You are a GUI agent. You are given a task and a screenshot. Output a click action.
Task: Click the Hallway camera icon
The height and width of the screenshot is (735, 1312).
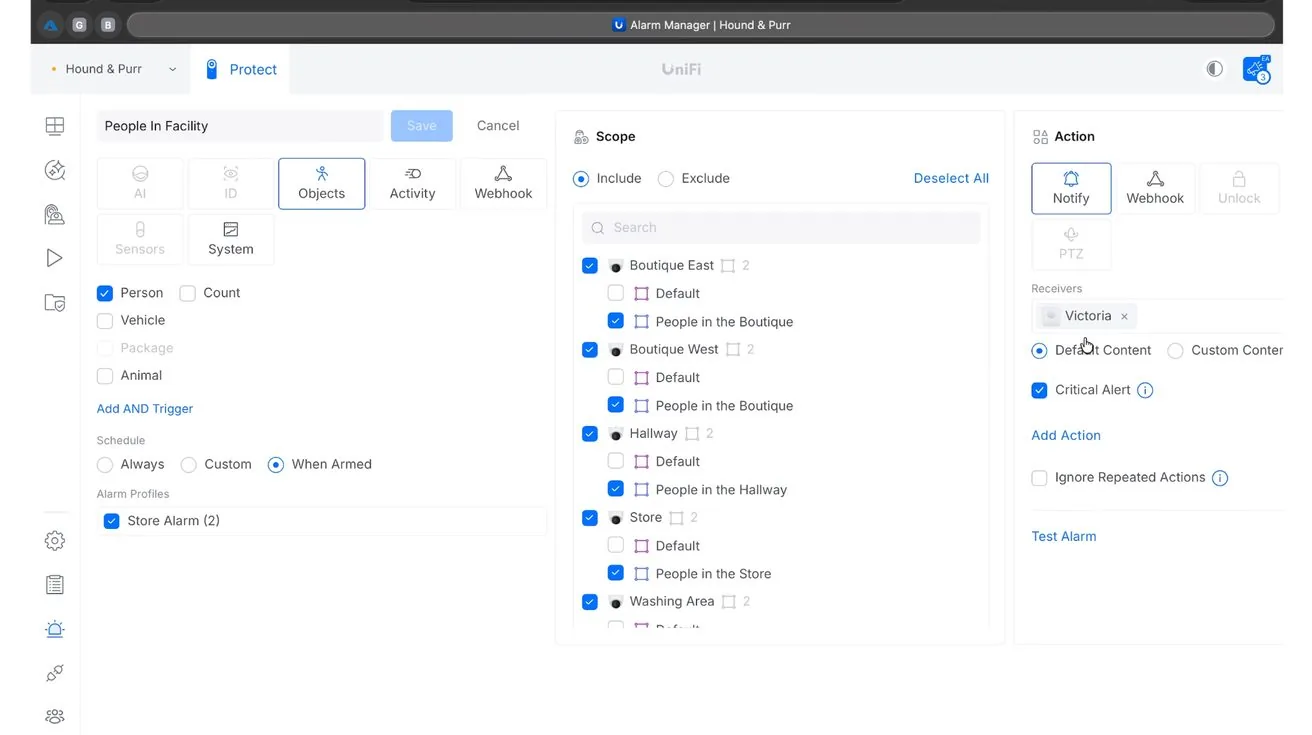(616, 434)
